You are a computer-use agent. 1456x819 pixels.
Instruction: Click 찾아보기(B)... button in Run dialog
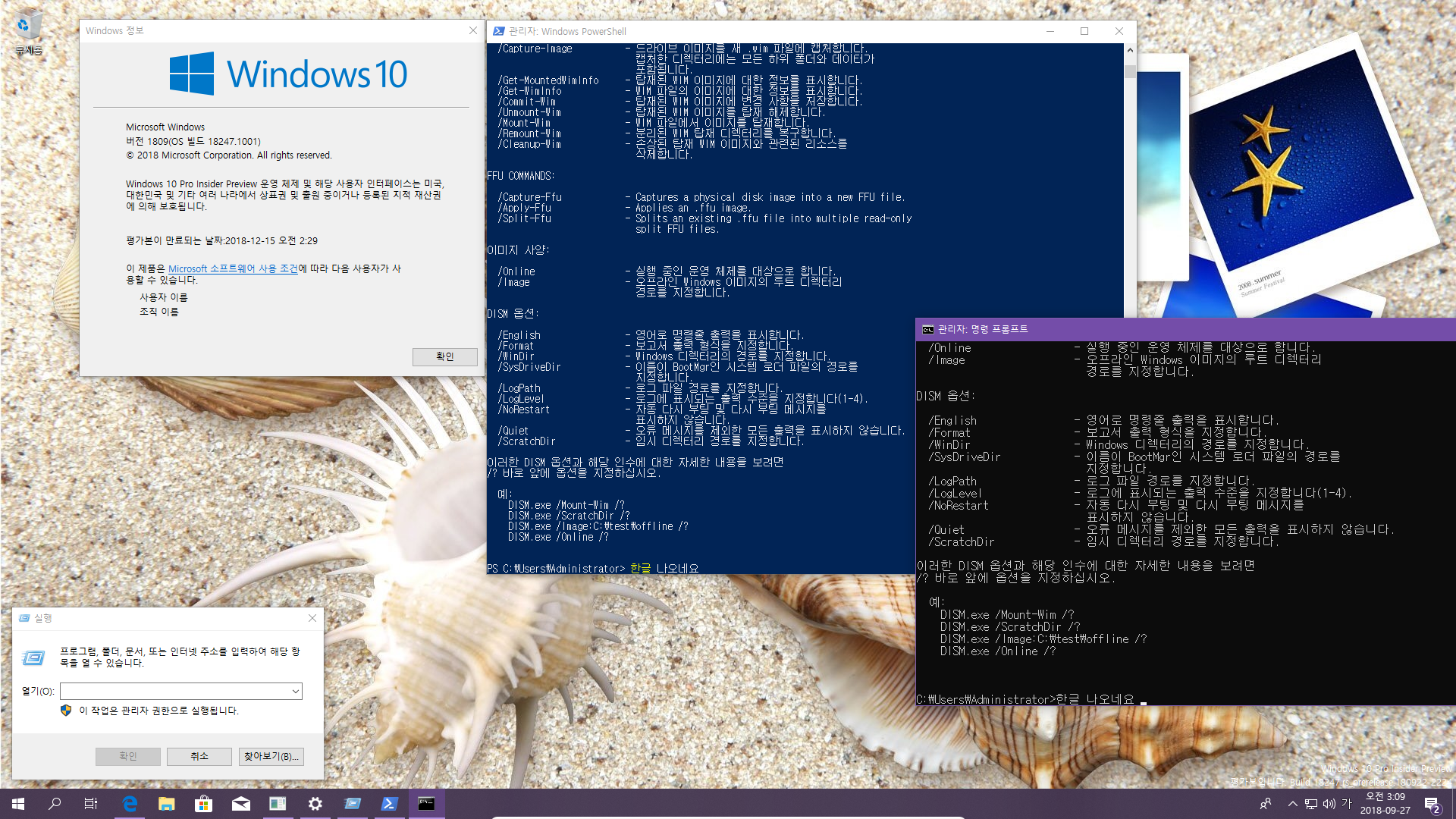(271, 756)
